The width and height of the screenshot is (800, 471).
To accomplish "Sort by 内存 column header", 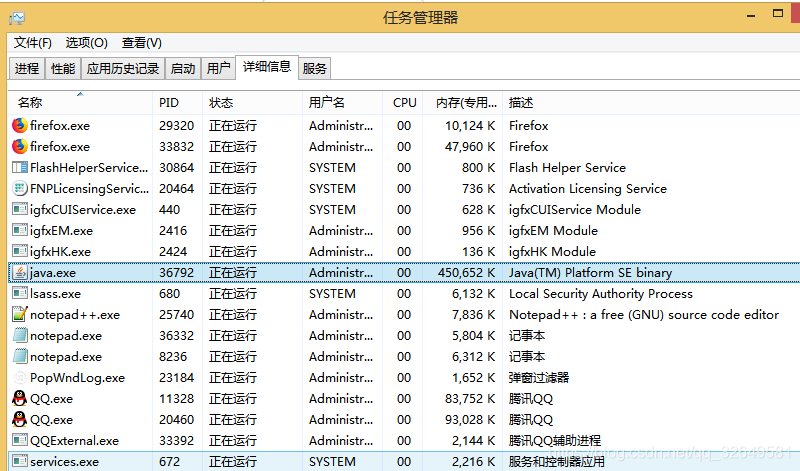I will click(466, 102).
